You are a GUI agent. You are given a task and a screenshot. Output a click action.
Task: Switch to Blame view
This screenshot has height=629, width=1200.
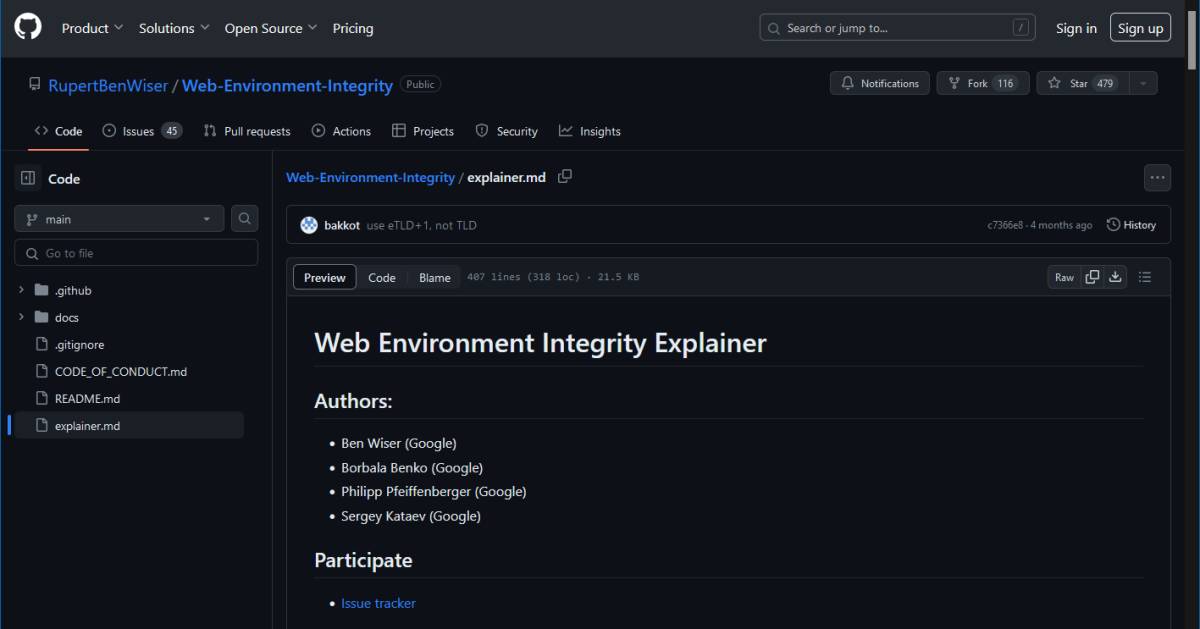point(434,277)
